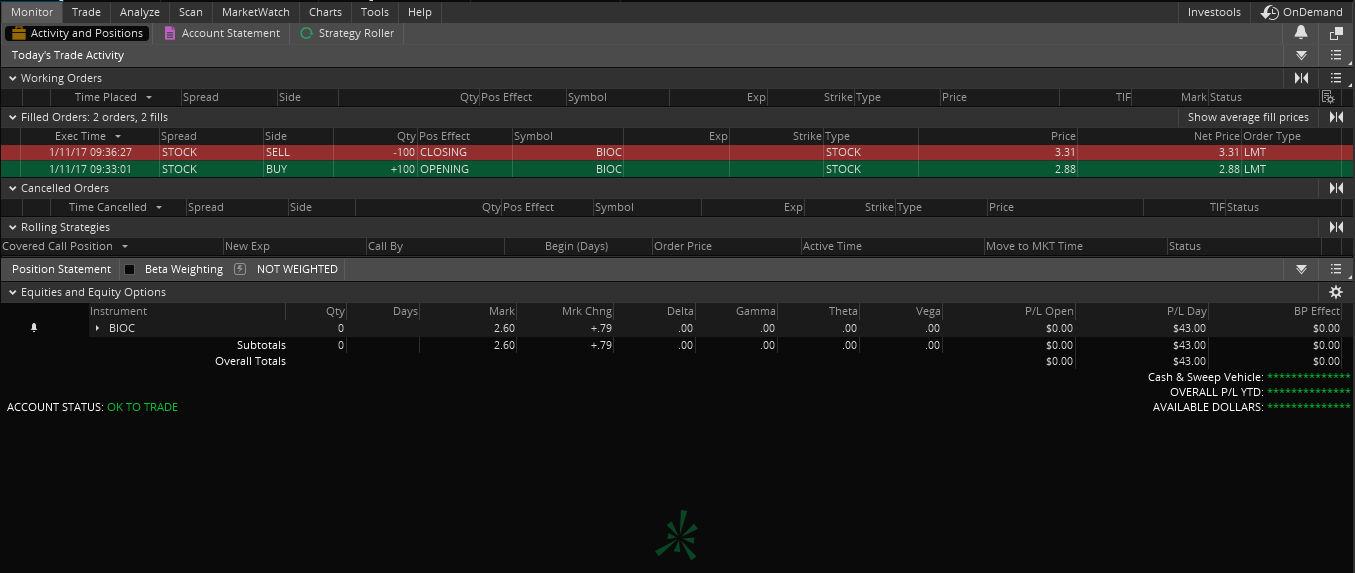Click the alert bell icon beside BIOC row
1355x573 pixels.
tap(34, 328)
